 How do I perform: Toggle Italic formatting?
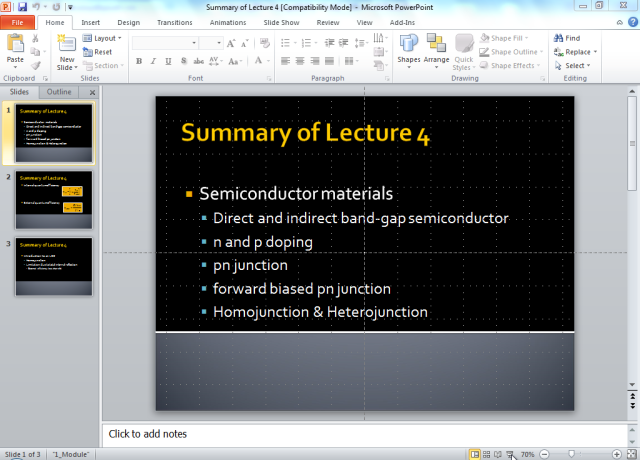click(x=153, y=61)
